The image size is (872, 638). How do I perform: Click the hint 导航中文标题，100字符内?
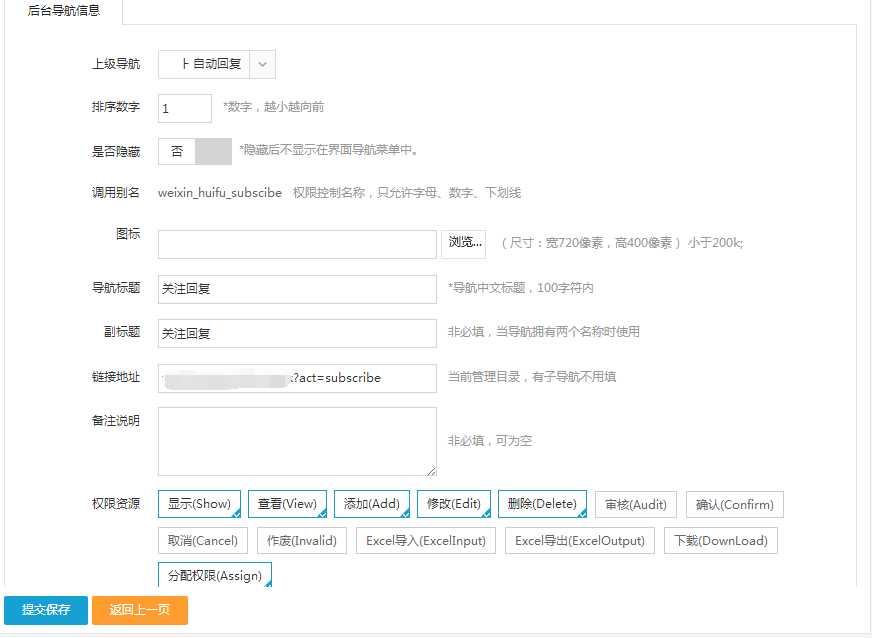click(x=523, y=288)
